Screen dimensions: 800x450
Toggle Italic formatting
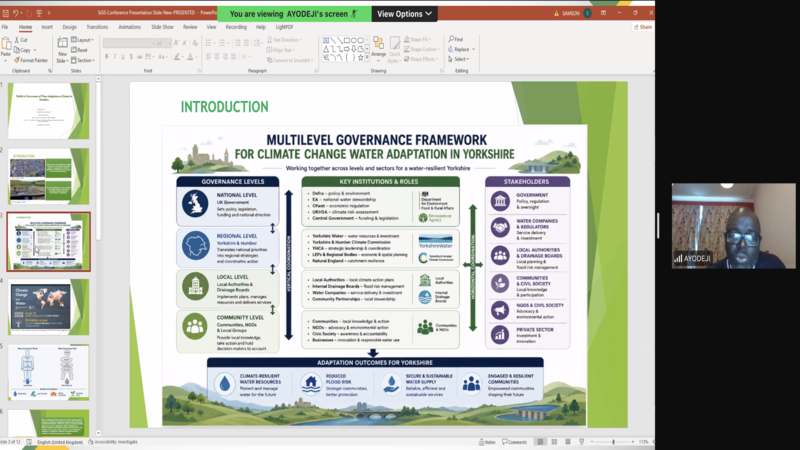115,57
